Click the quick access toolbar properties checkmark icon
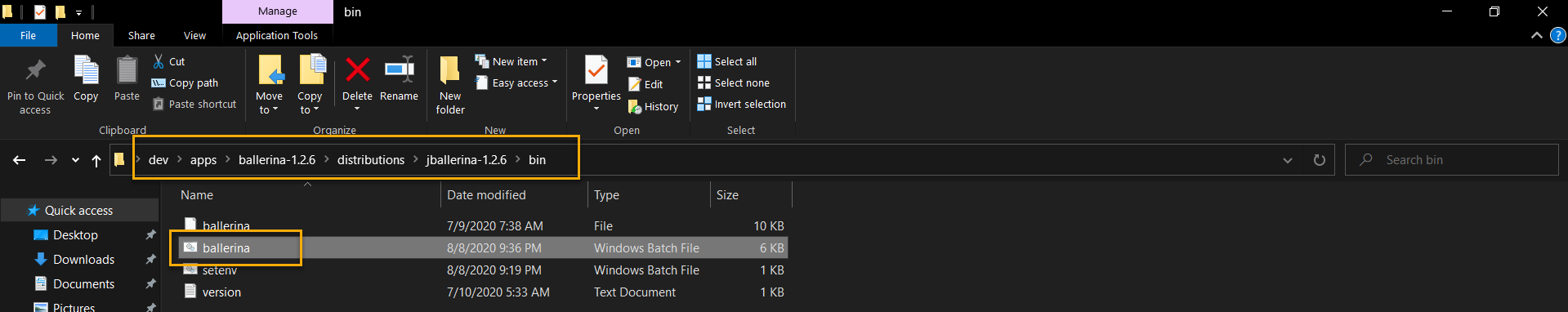The image size is (1568, 312). tap(40, 12)
